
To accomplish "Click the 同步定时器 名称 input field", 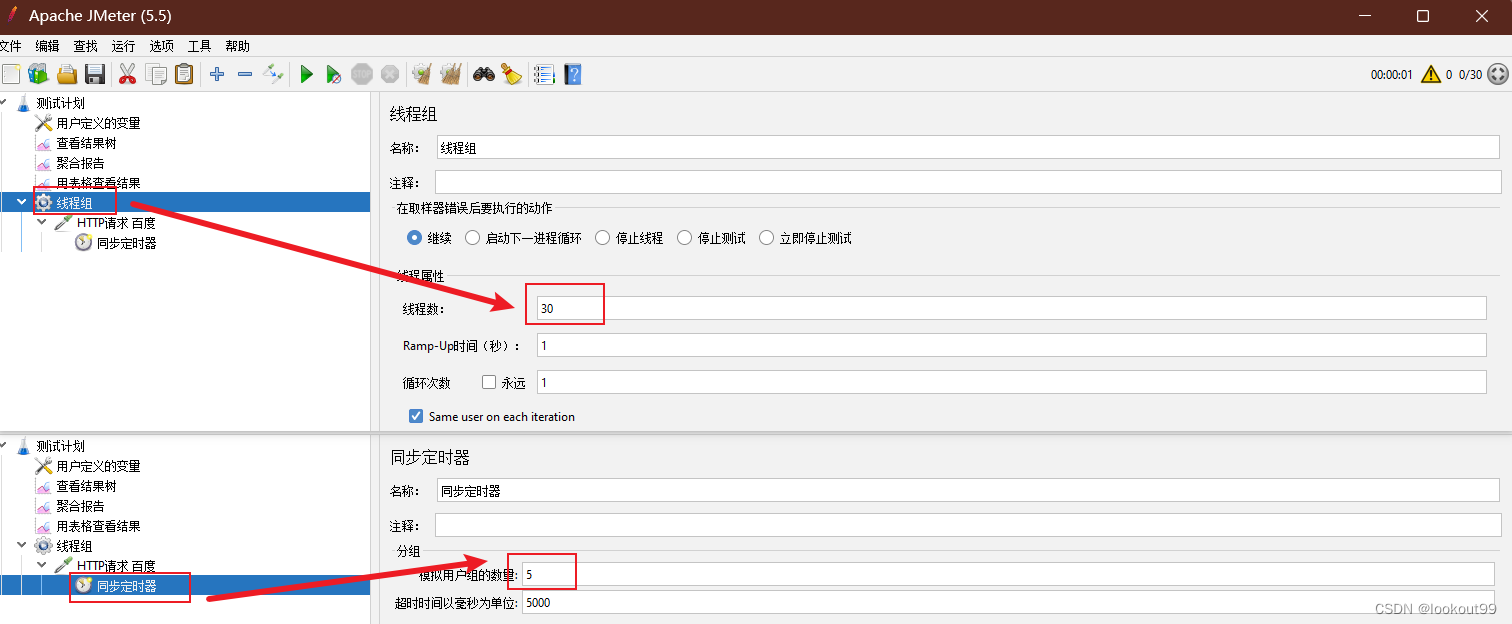I will [x=968, y=490].
